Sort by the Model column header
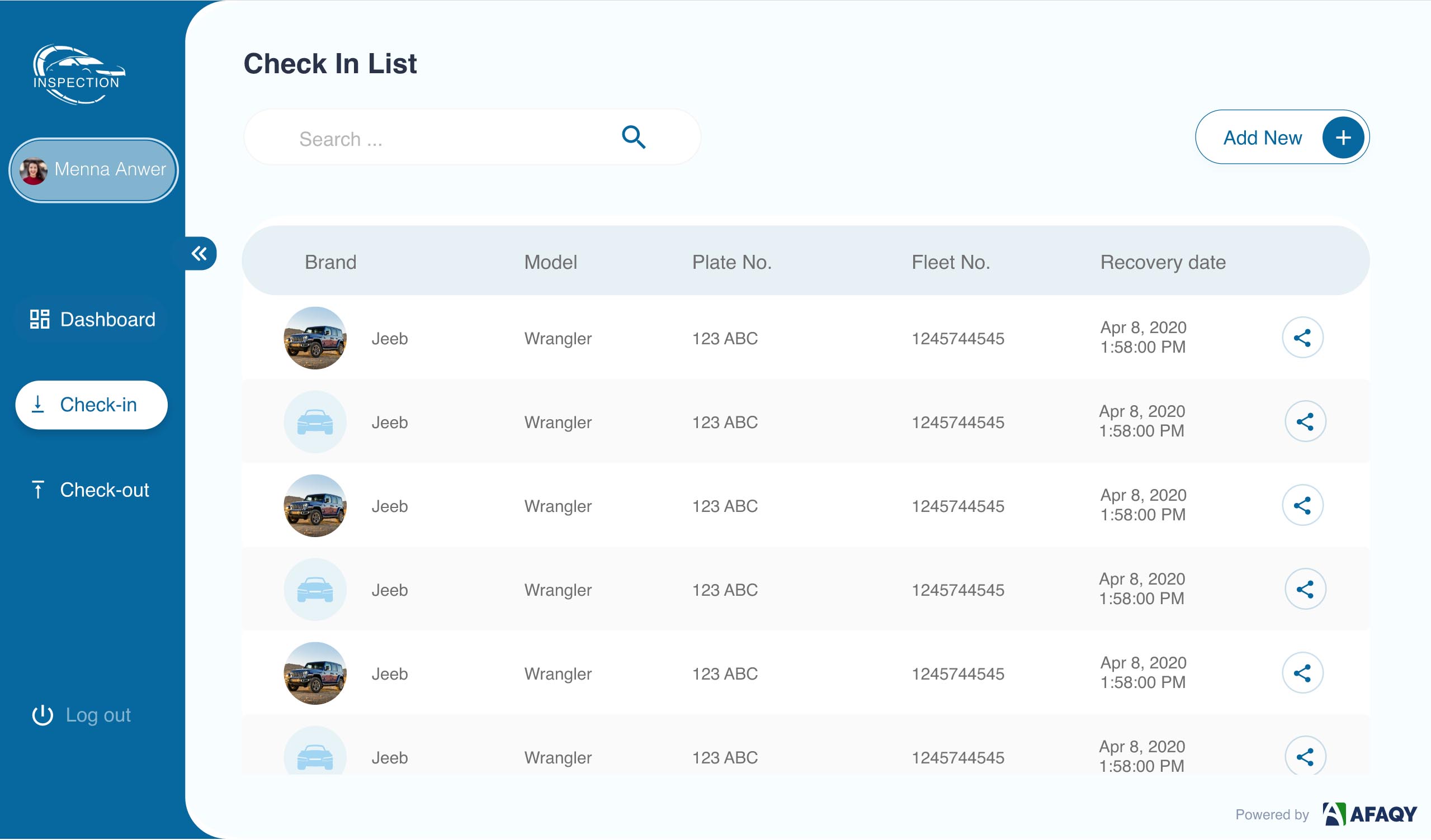The image size is (1431, 840). point(551,262)
